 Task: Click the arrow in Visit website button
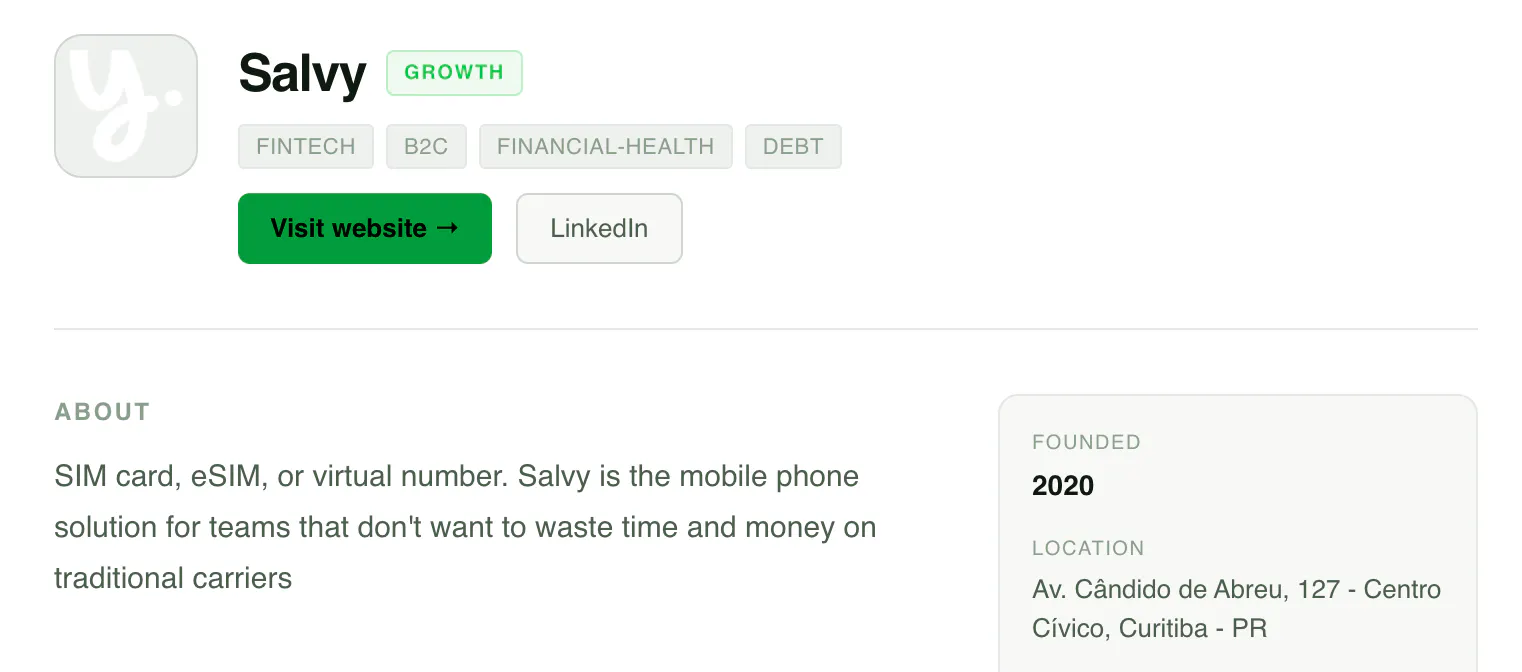(x=448, y=228)
